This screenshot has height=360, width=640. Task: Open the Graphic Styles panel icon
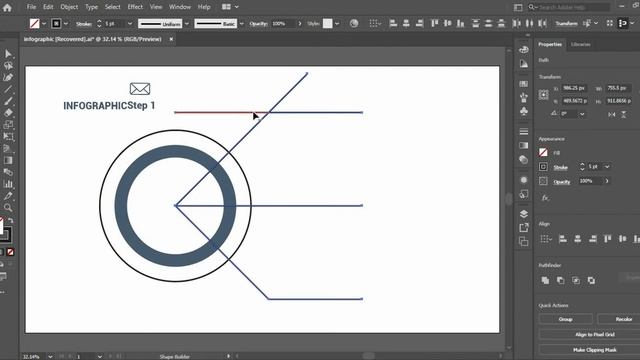click(524, 194)
